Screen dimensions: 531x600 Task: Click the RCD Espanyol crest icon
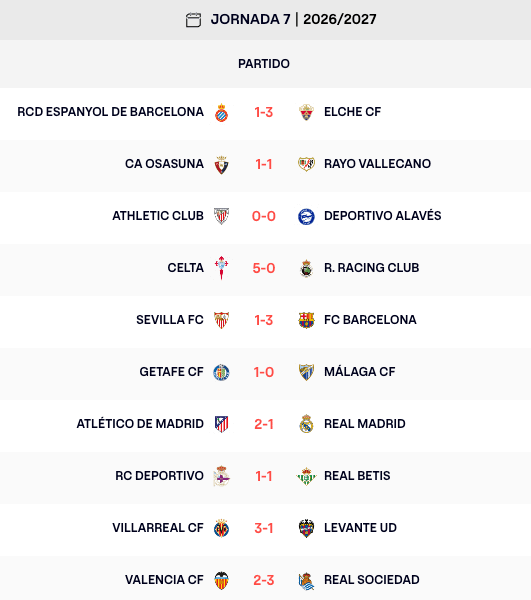tap(221, 112)
